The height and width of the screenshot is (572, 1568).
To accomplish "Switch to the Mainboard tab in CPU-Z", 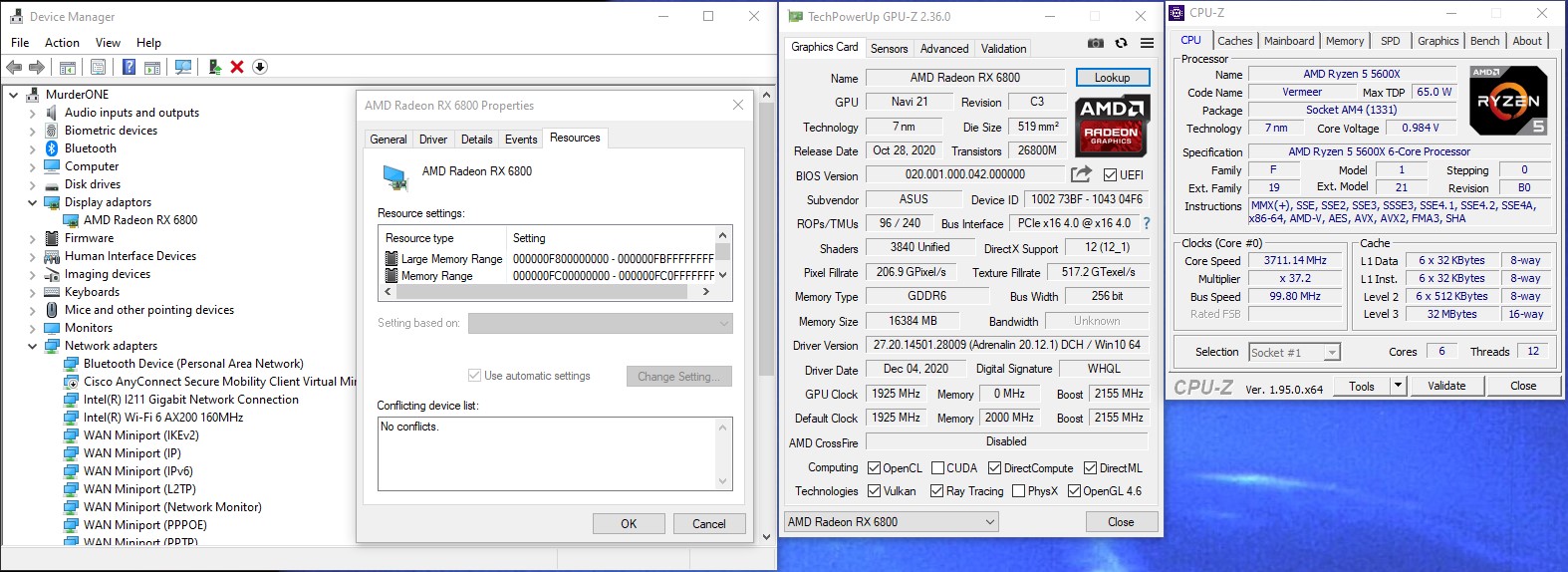I will pos(1289,41).
